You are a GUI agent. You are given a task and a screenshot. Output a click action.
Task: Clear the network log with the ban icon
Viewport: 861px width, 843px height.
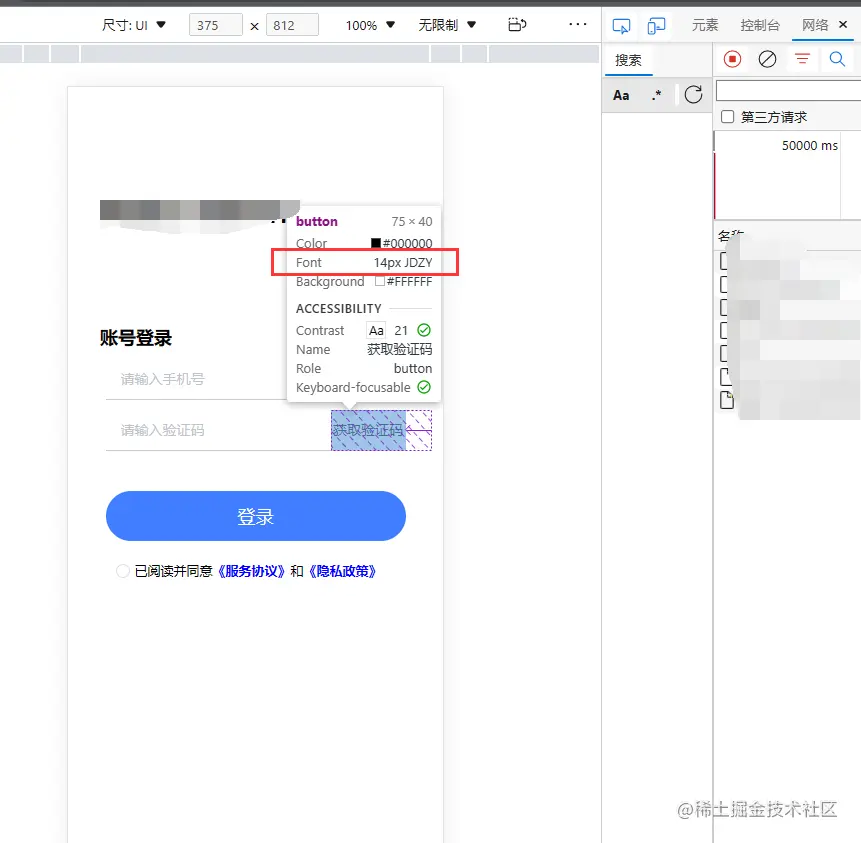(x=767, y=59)
